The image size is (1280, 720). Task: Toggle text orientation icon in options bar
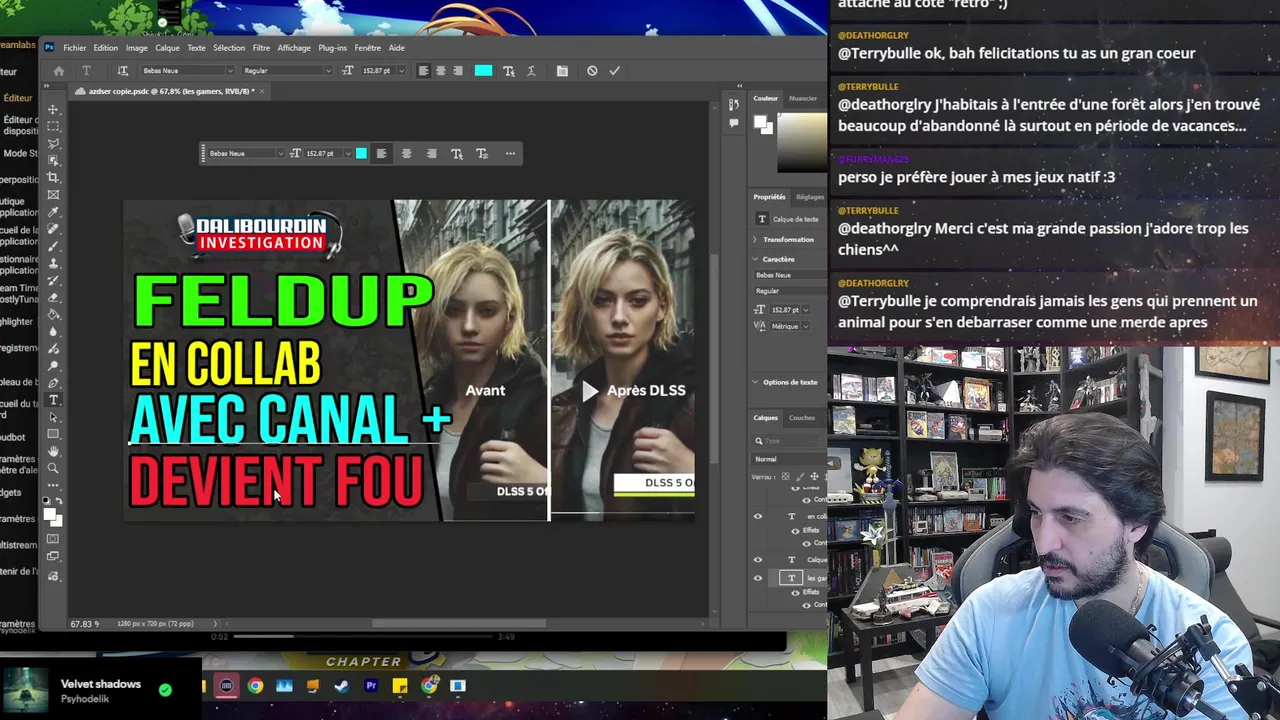click(x=123, y=71)
